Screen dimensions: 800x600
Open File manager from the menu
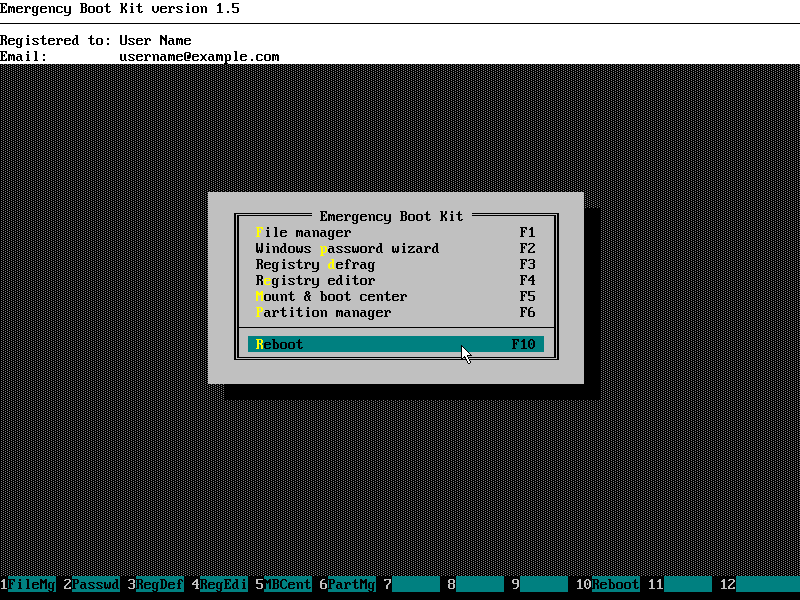point(395,233)
